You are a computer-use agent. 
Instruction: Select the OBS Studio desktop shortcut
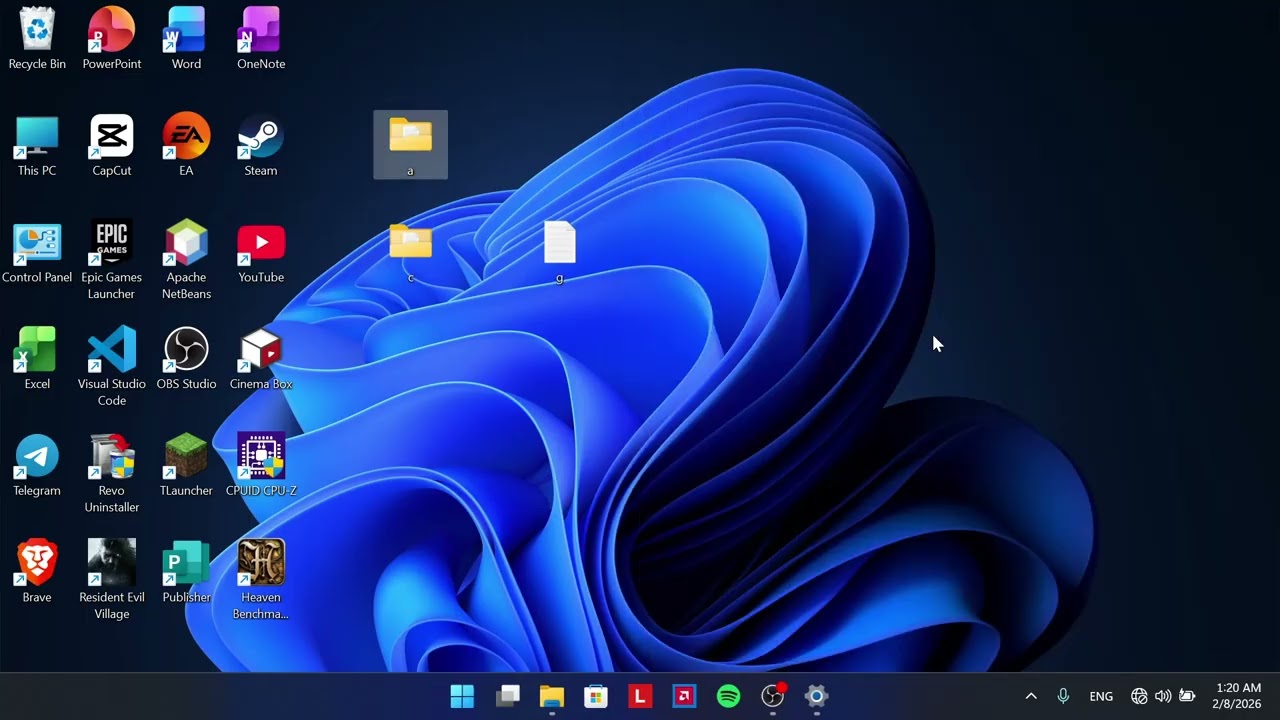click(x=186, y=359)
